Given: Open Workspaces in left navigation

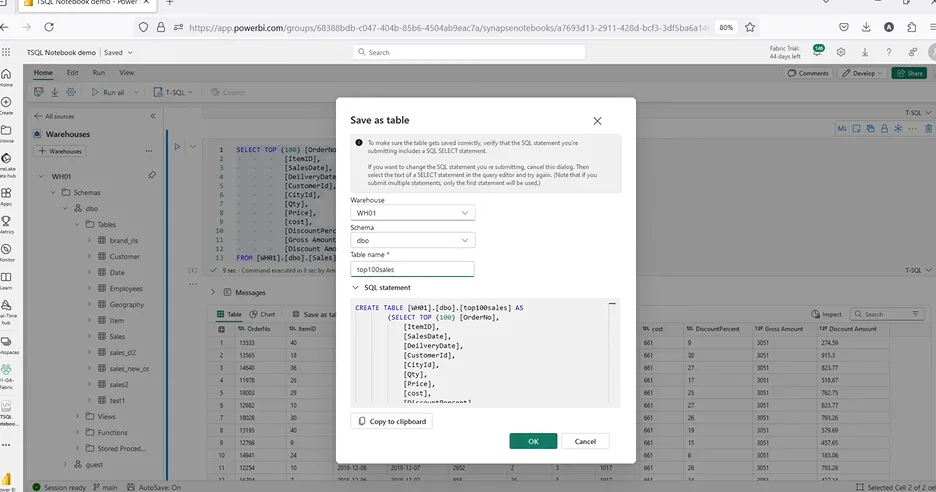Looking at the screenshot, I should coord(6,345).
